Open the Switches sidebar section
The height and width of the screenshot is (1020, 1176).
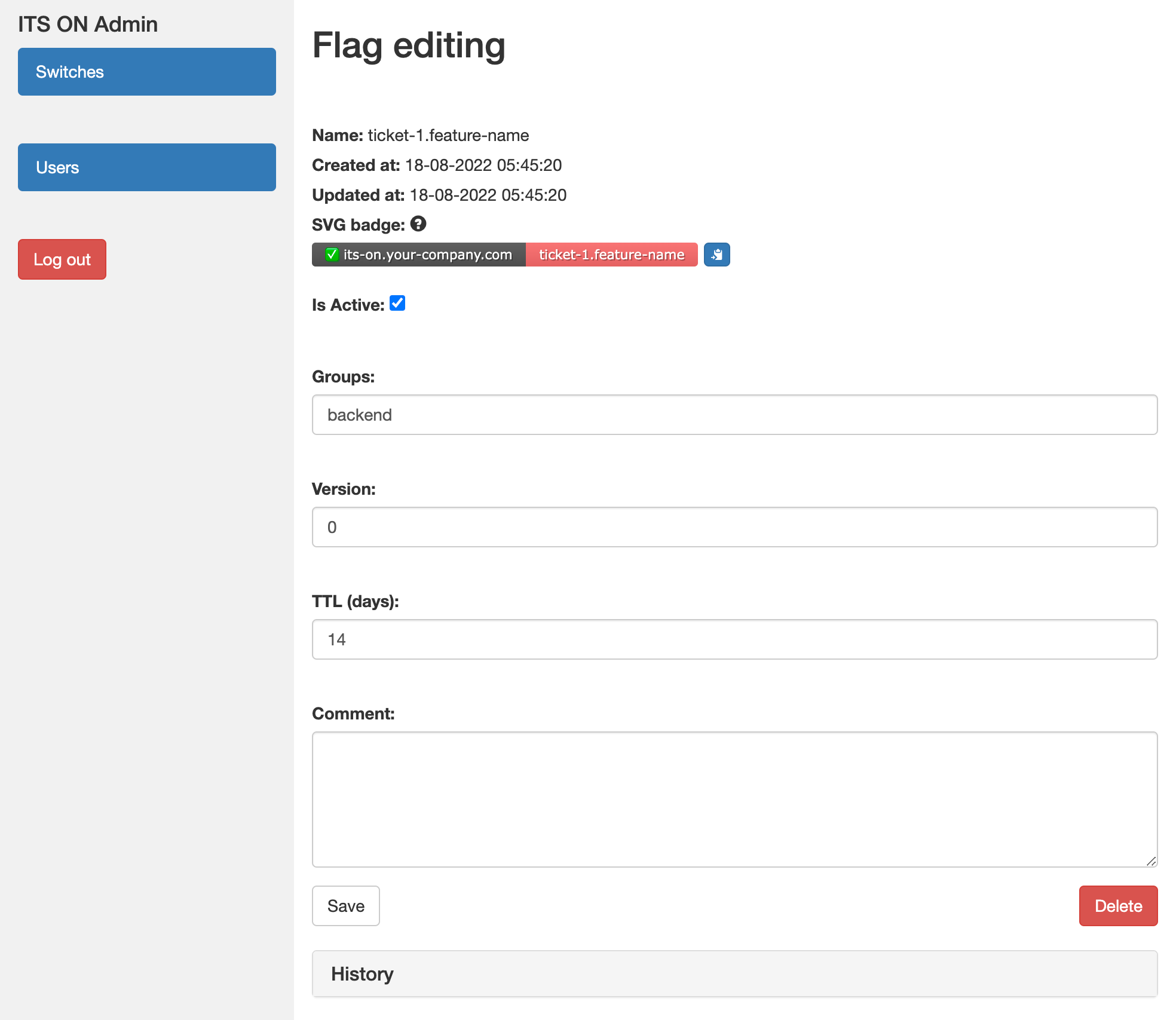(x=146, y=72)
